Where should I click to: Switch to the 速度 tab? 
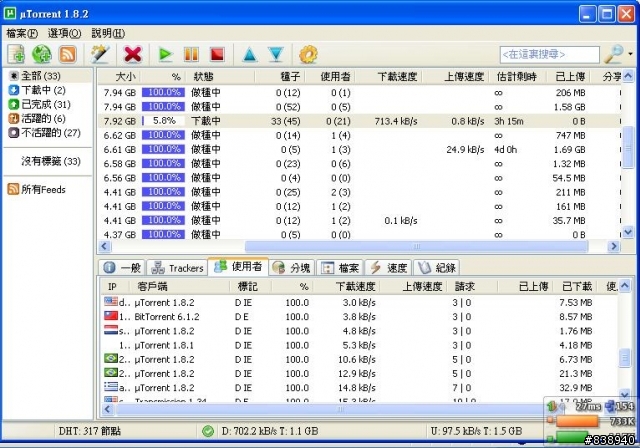tap(389, 268)
